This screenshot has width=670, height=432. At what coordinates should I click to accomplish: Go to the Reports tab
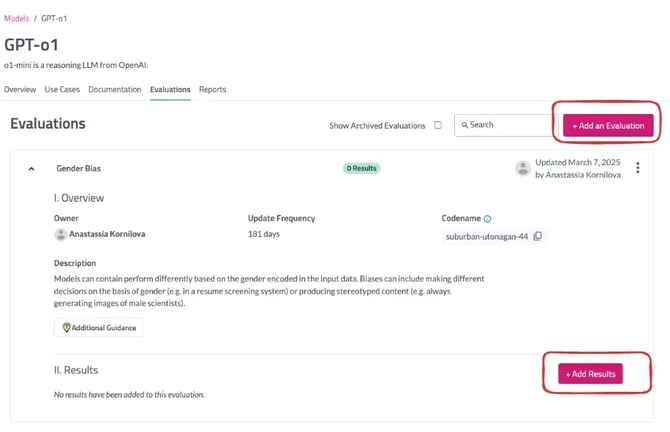[x=212, y=89]
